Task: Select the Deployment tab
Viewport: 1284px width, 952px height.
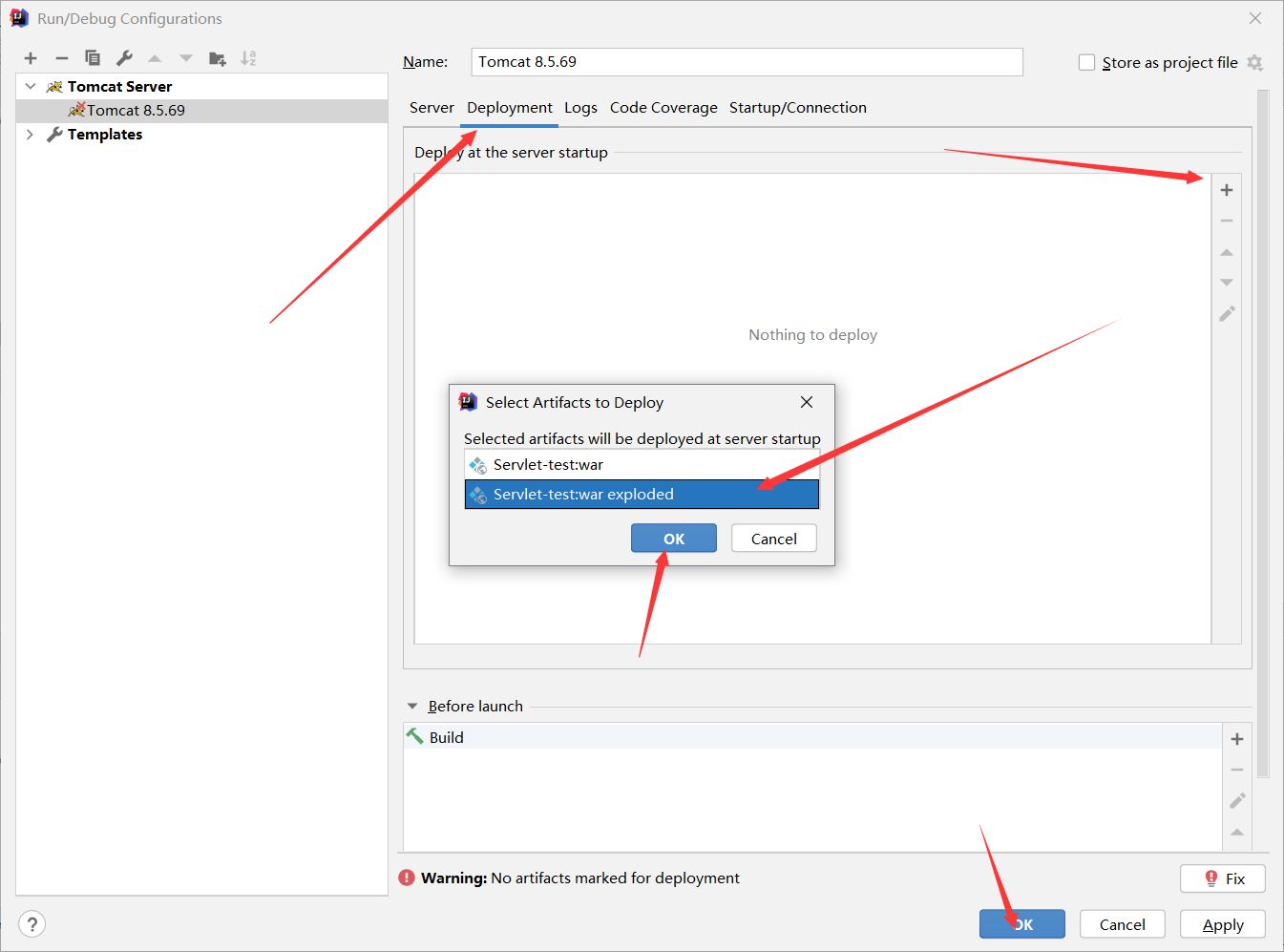Action: pos(509,108)
